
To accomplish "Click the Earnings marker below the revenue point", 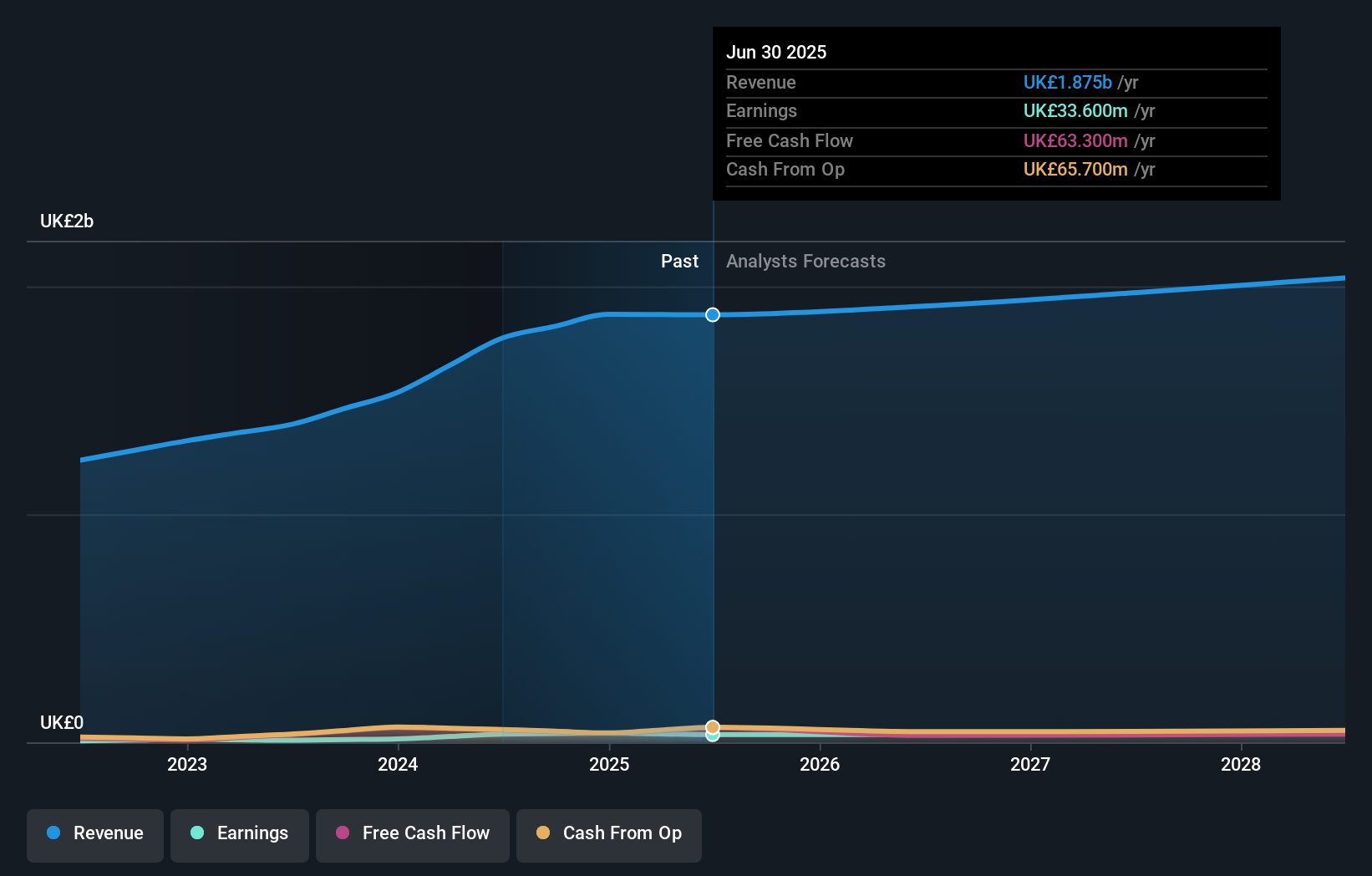I will [712, 736].
